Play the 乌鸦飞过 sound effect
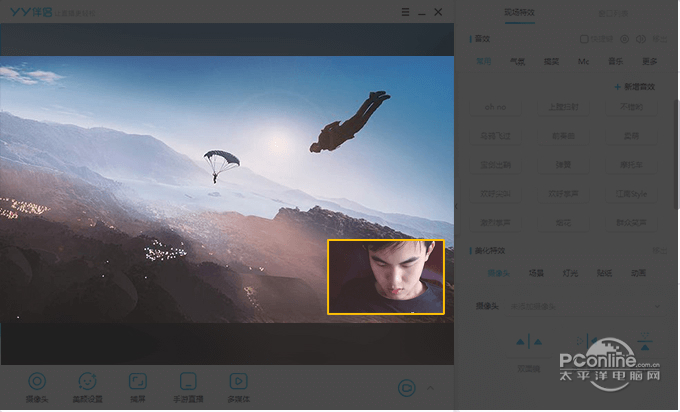This screenshot has width=680, height=412. [496, 136]
